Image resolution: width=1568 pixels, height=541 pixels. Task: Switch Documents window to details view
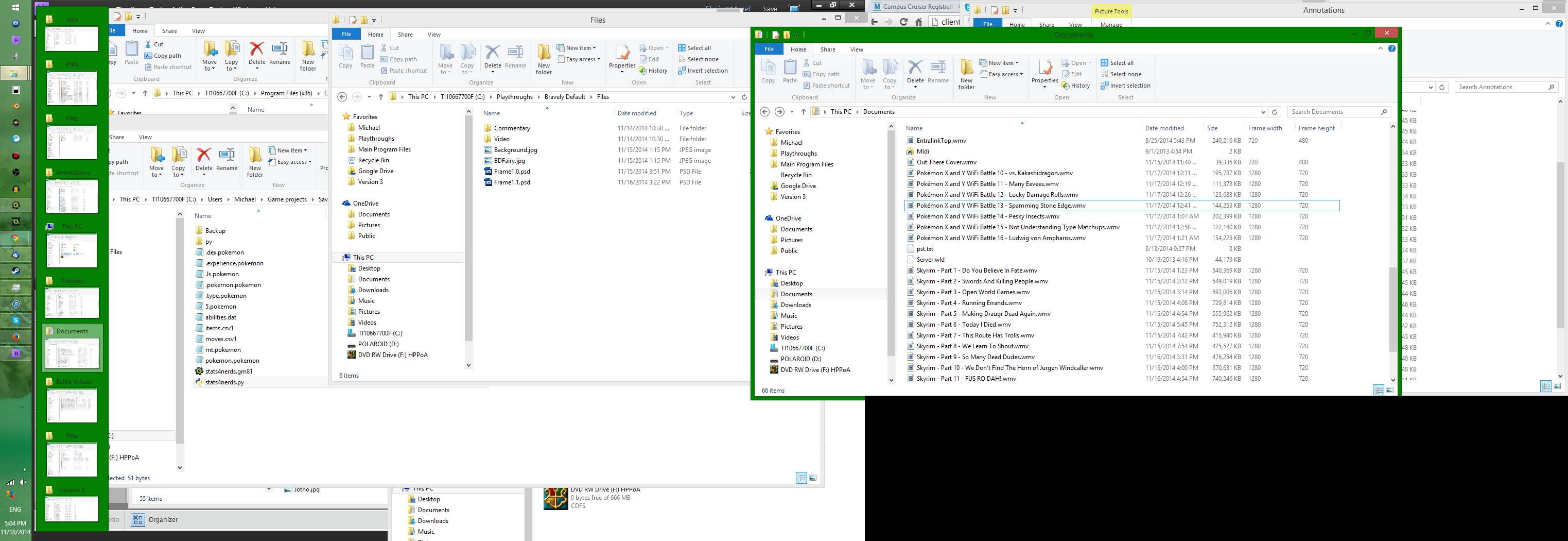click(x=1379, y=391)
